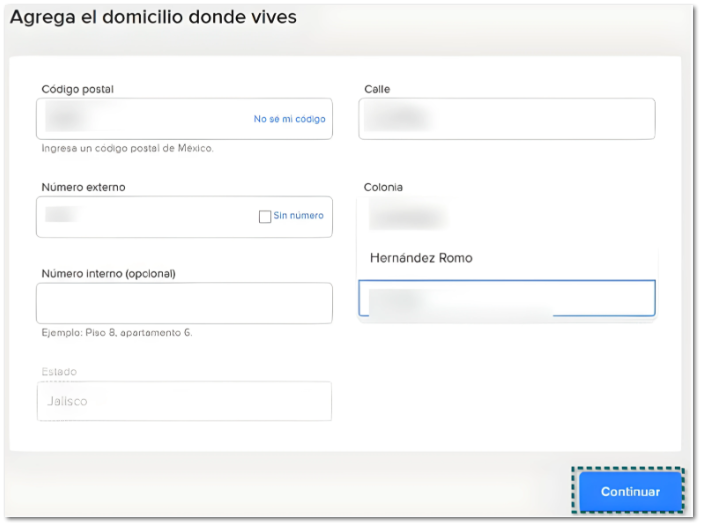Image resolution: width=702 pixels, height=526 pixels.
Task: Click the Estado field showing Jalisco
Action: (x=184, y=401)
